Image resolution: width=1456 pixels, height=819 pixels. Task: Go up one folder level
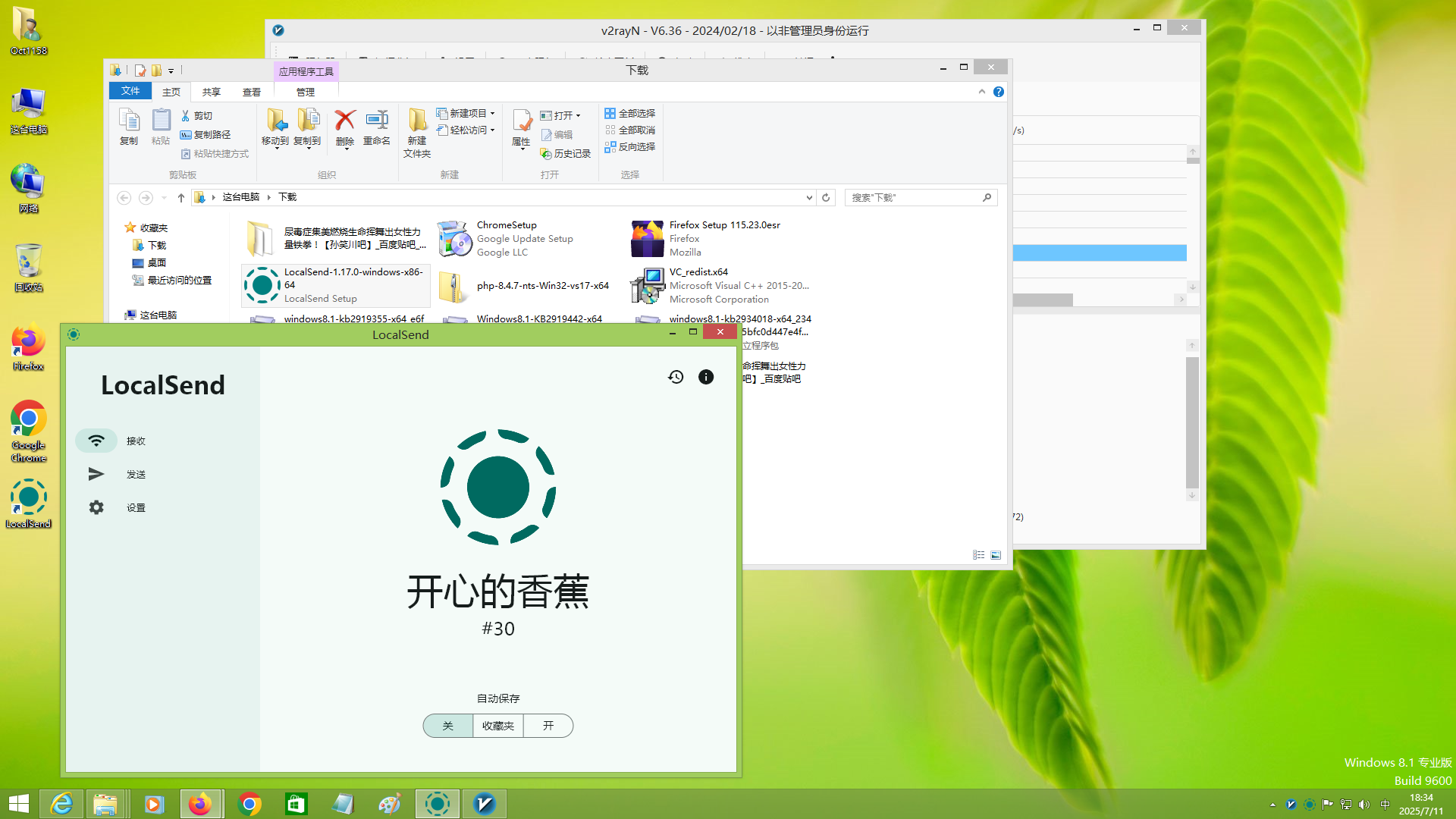pyautogui.click(x=180, y=197)
